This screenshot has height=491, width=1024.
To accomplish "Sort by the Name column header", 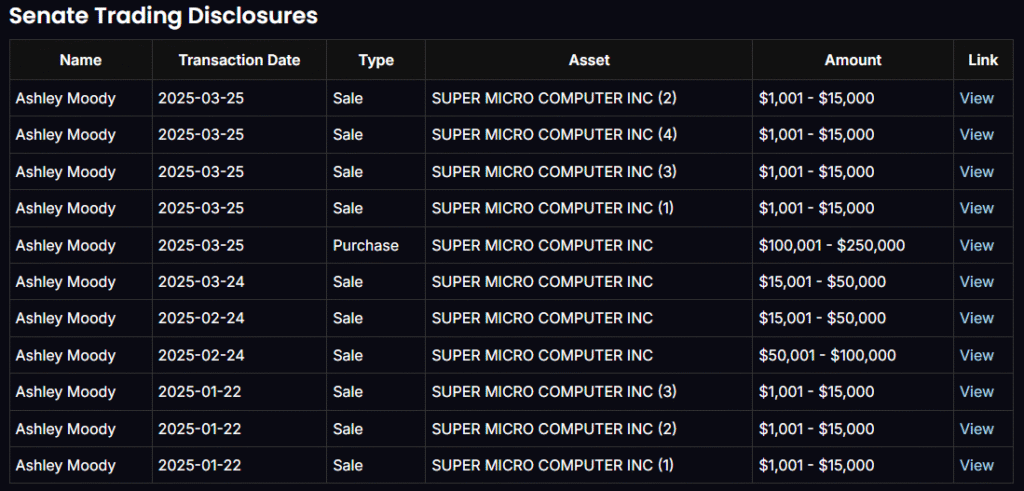I will click(x=81, y=60).
